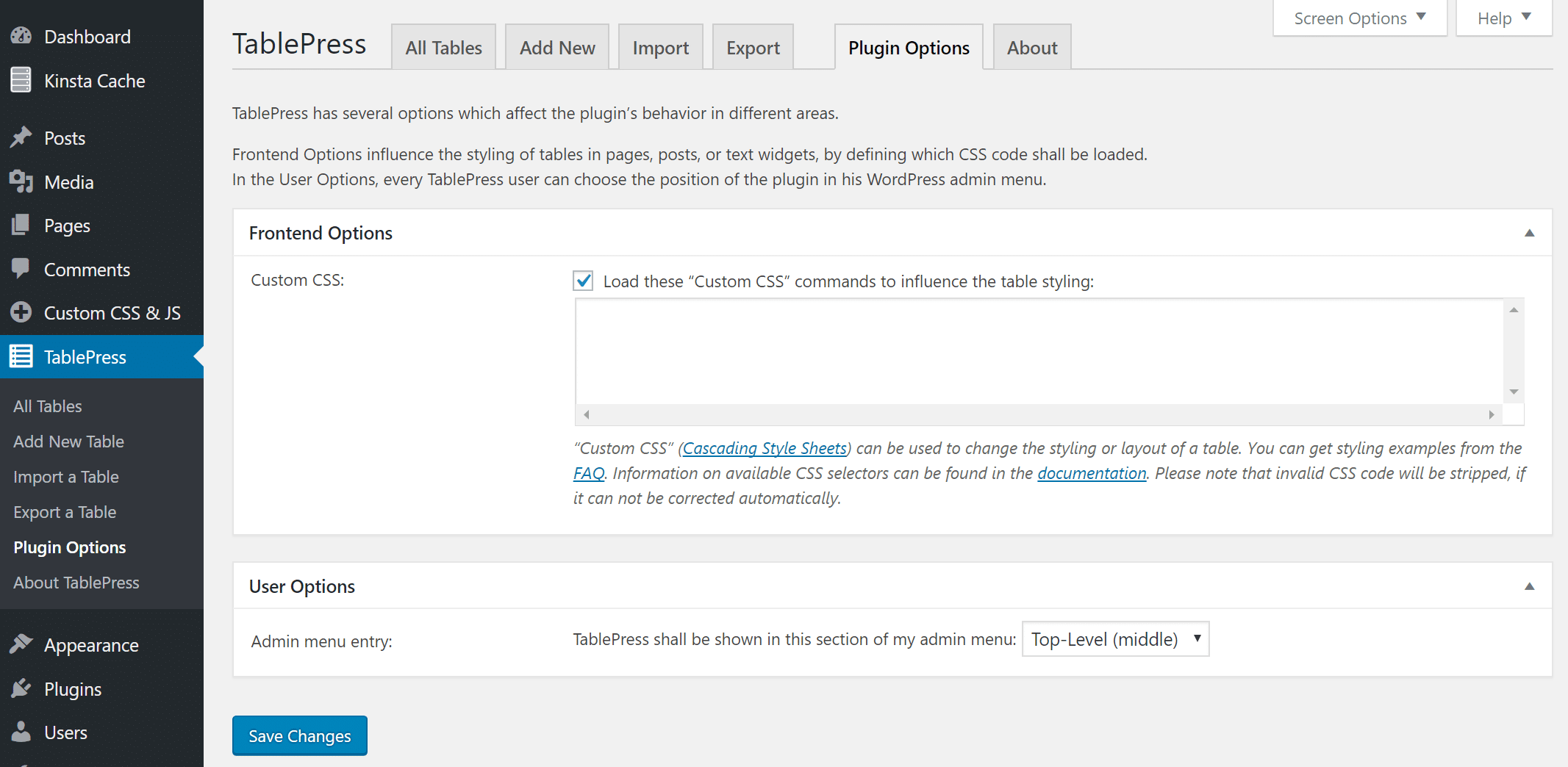Open Comments using the speech bubble icon

(21, 269)
